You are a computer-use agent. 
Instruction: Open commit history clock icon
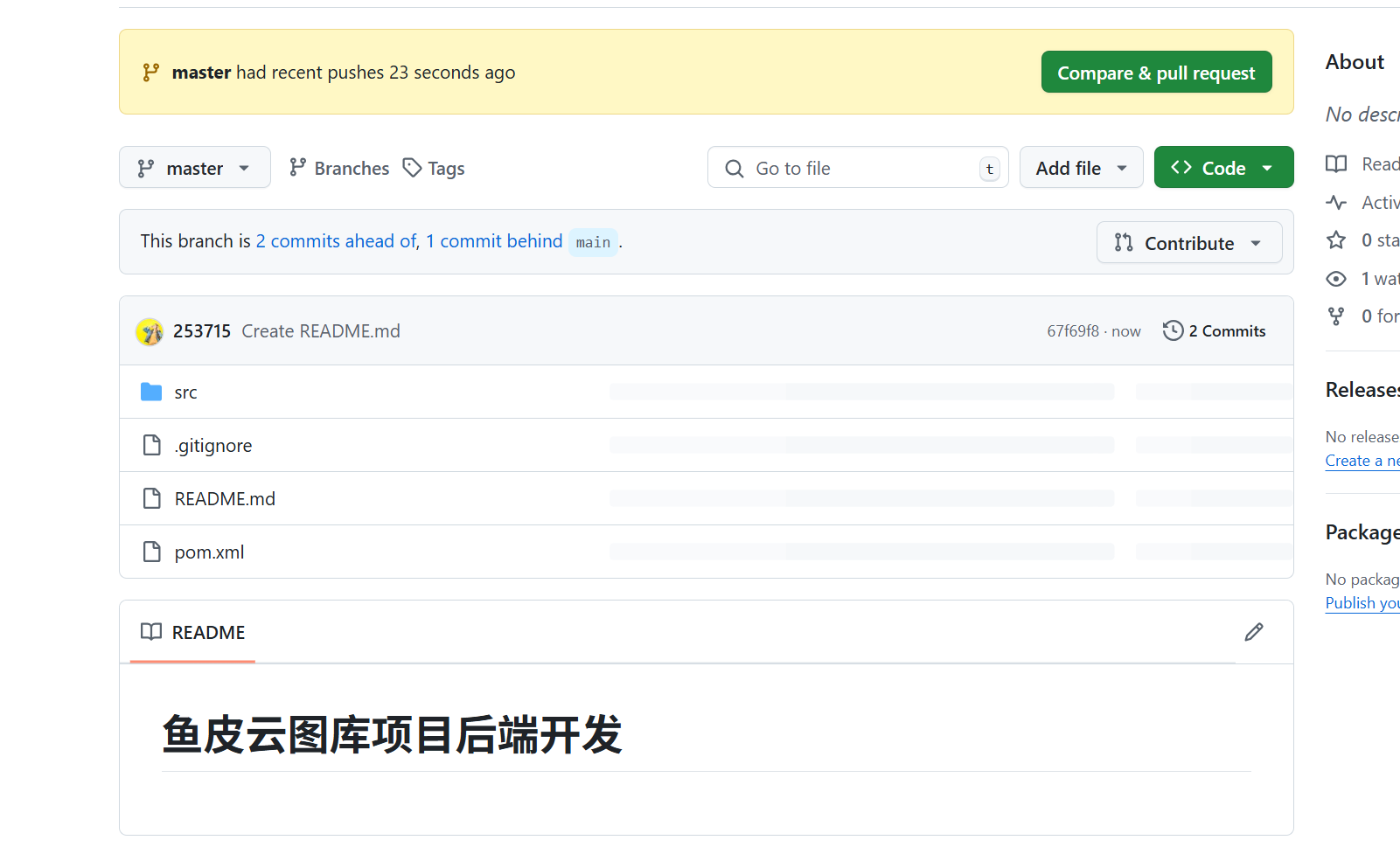[1173, 330]
